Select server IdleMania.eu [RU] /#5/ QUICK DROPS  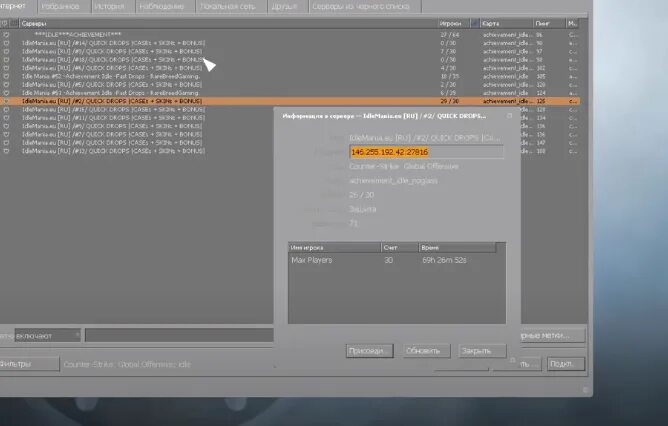coord(290,85)
